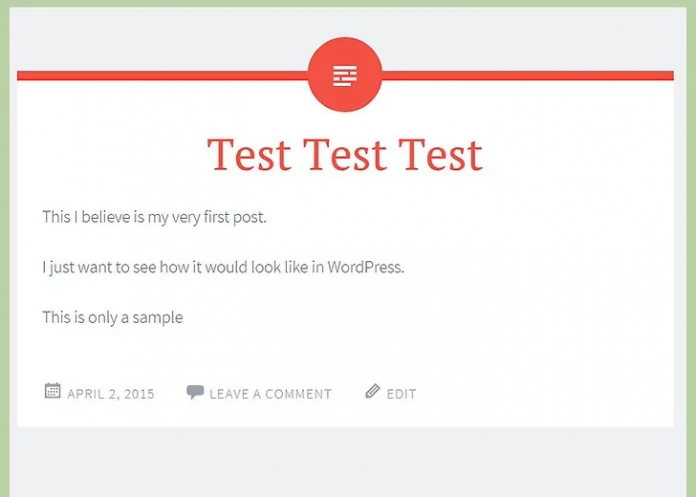The width and height of the screenshot is (696, 497).
Task: Open the "Test Test Test" post title
Action: click(345, 155)
